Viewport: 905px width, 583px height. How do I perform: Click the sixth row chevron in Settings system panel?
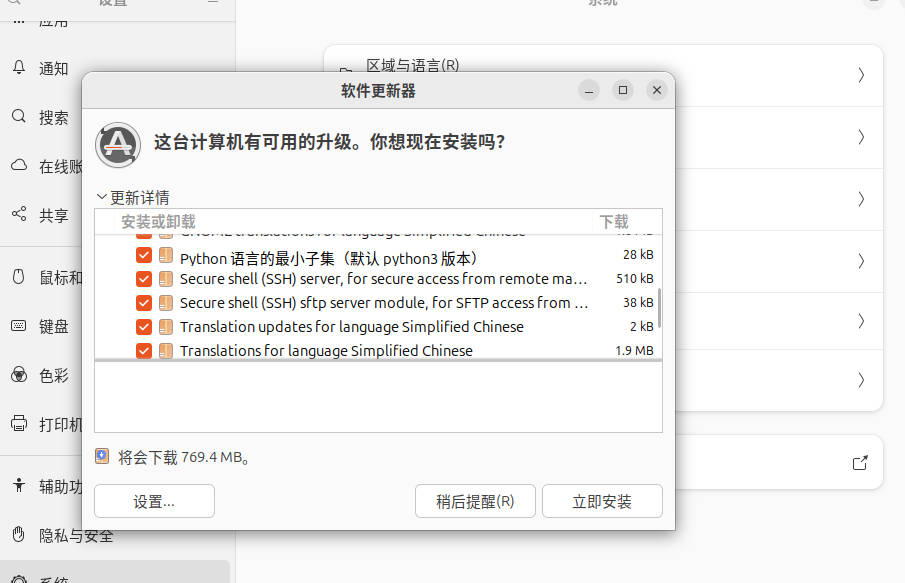861,380
